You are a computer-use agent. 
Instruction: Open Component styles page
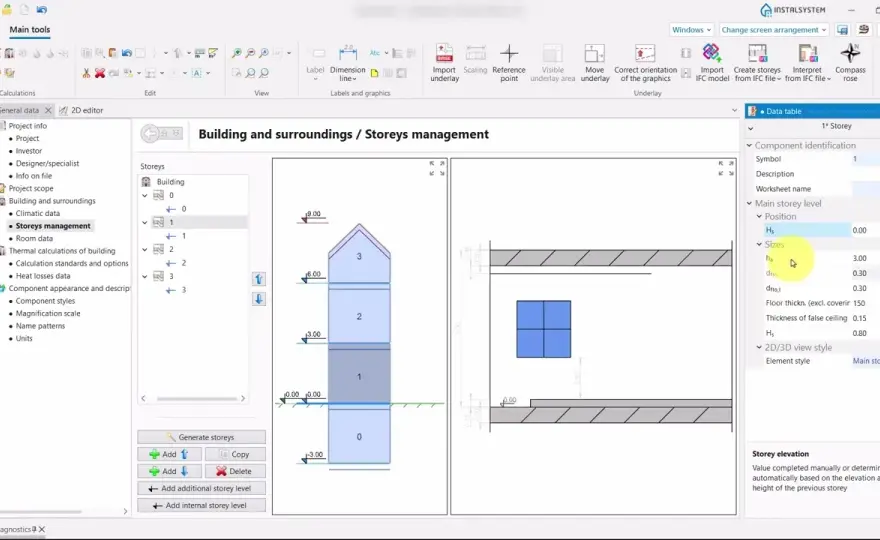[45, 301]
